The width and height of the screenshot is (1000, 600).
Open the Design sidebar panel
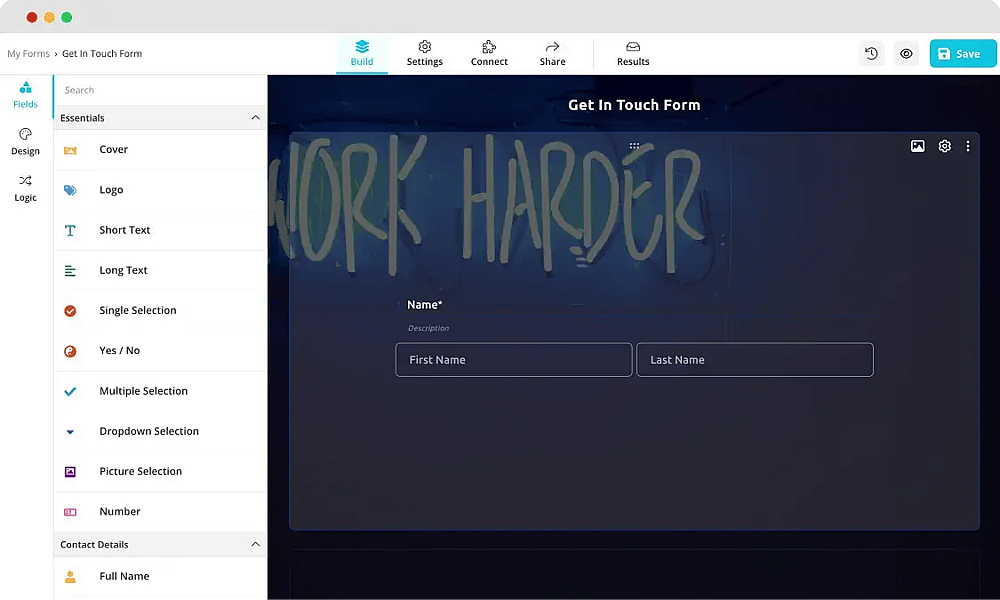[26, 142]
